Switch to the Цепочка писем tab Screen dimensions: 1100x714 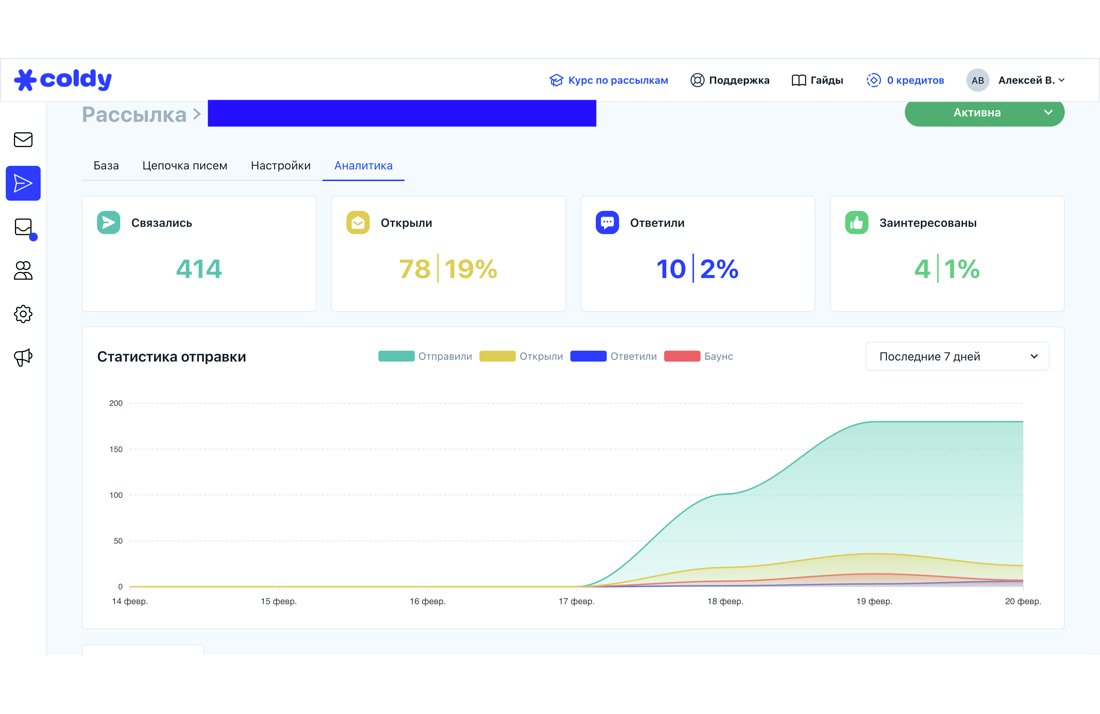coord(185,166)
